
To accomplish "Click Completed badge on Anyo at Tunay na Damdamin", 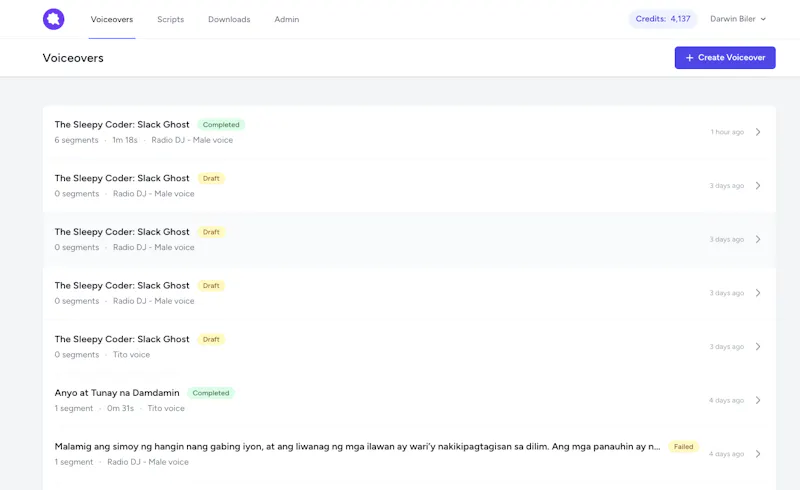I will point(211,393).
